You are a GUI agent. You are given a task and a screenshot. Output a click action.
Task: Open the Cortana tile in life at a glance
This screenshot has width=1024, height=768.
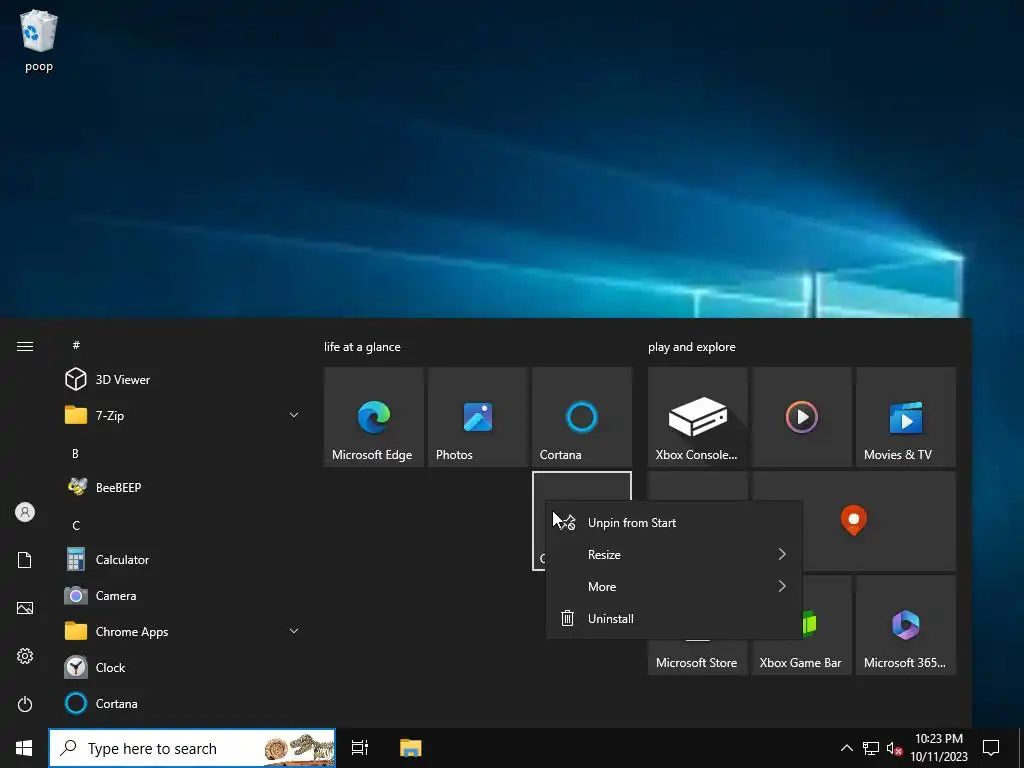[x=581, y=417]
